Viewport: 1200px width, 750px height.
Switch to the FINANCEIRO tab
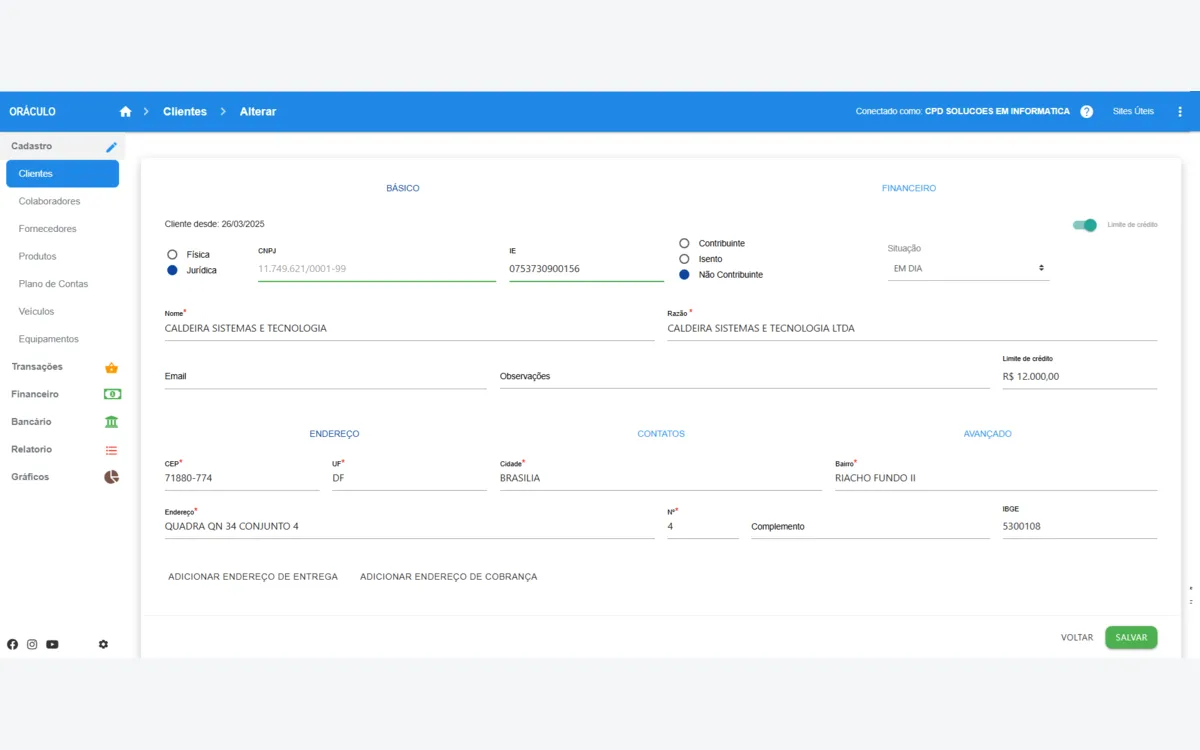pos(908,188)
